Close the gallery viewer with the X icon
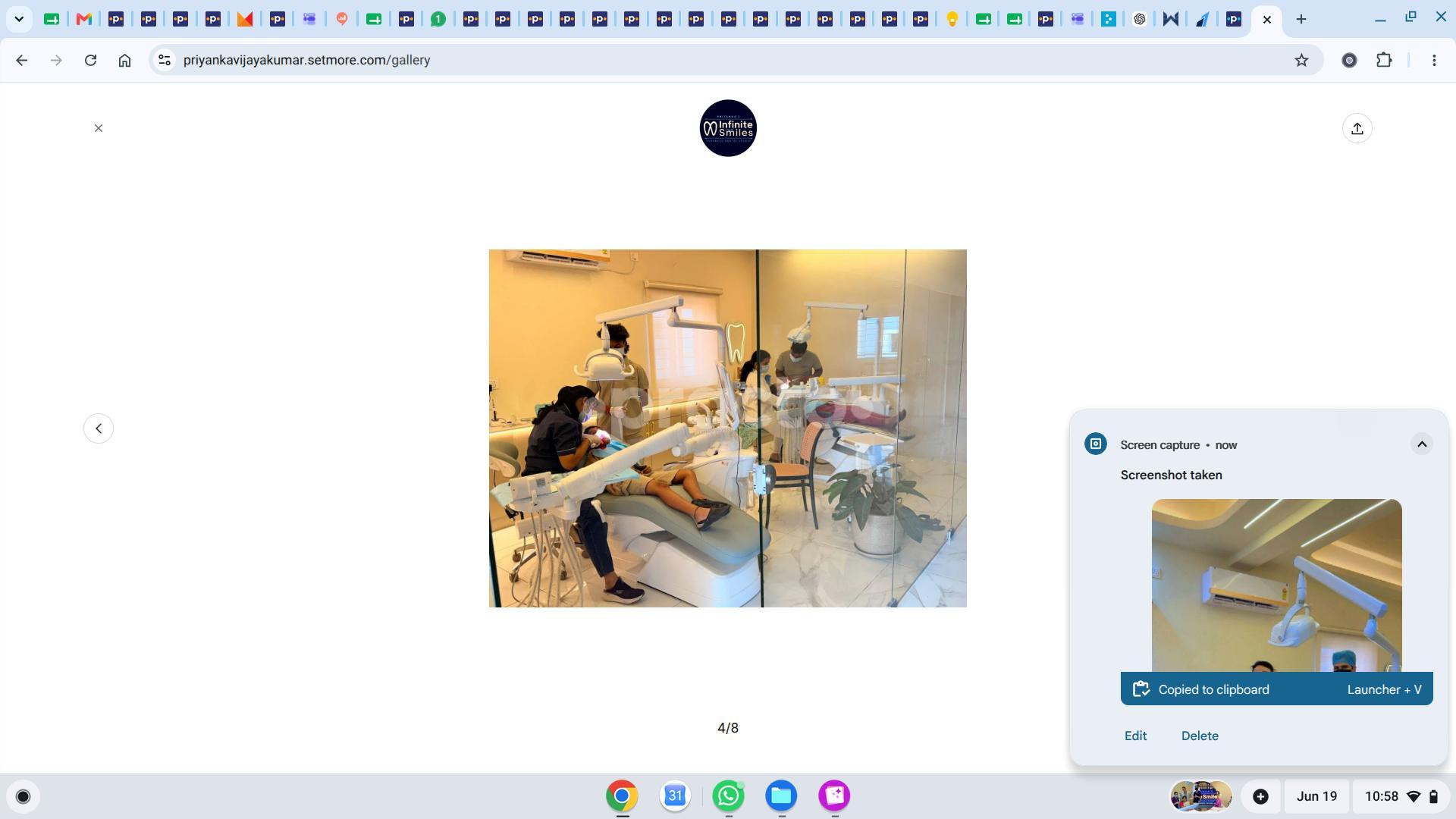This screenshot has width=1456, height=819. (x=99, y=128)
